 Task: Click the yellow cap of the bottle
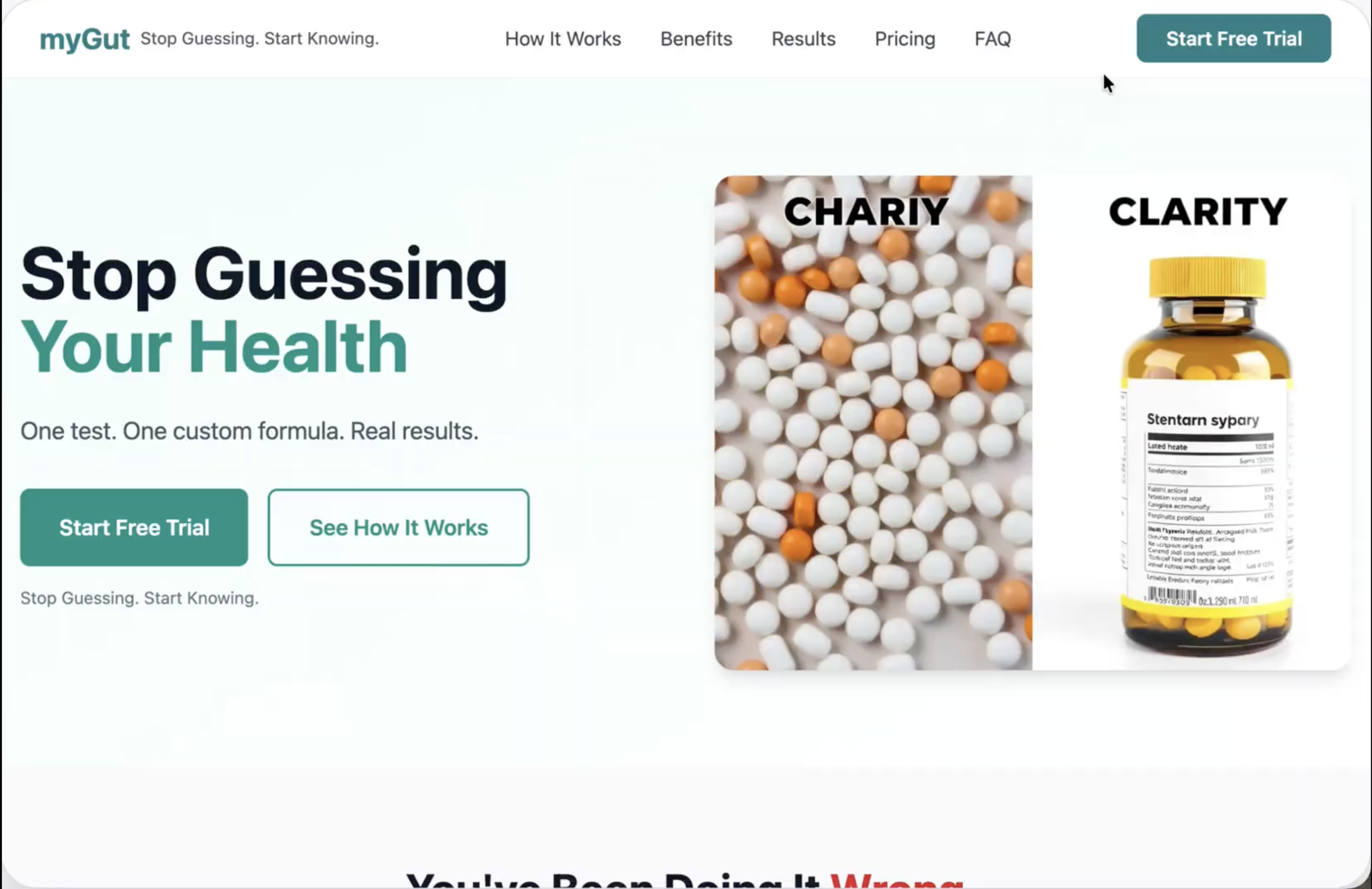1207,277
